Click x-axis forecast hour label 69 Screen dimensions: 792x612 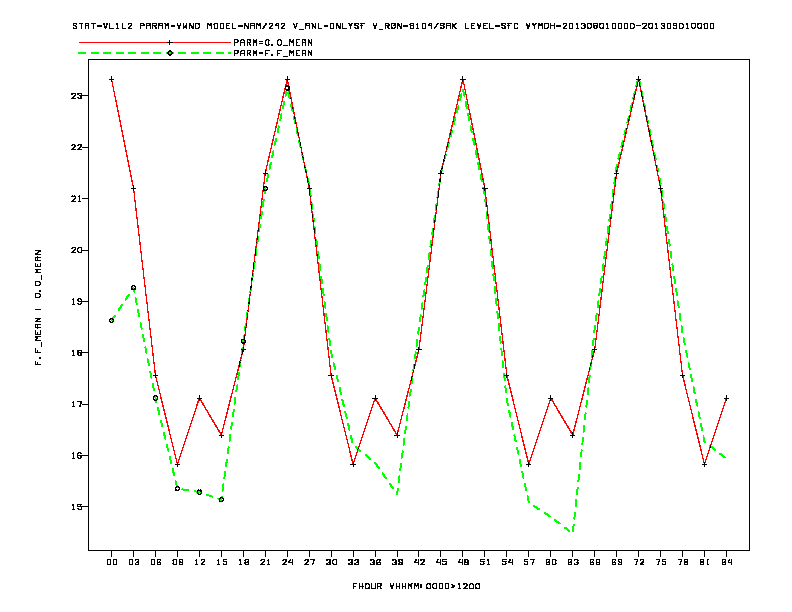pos(617,562)
